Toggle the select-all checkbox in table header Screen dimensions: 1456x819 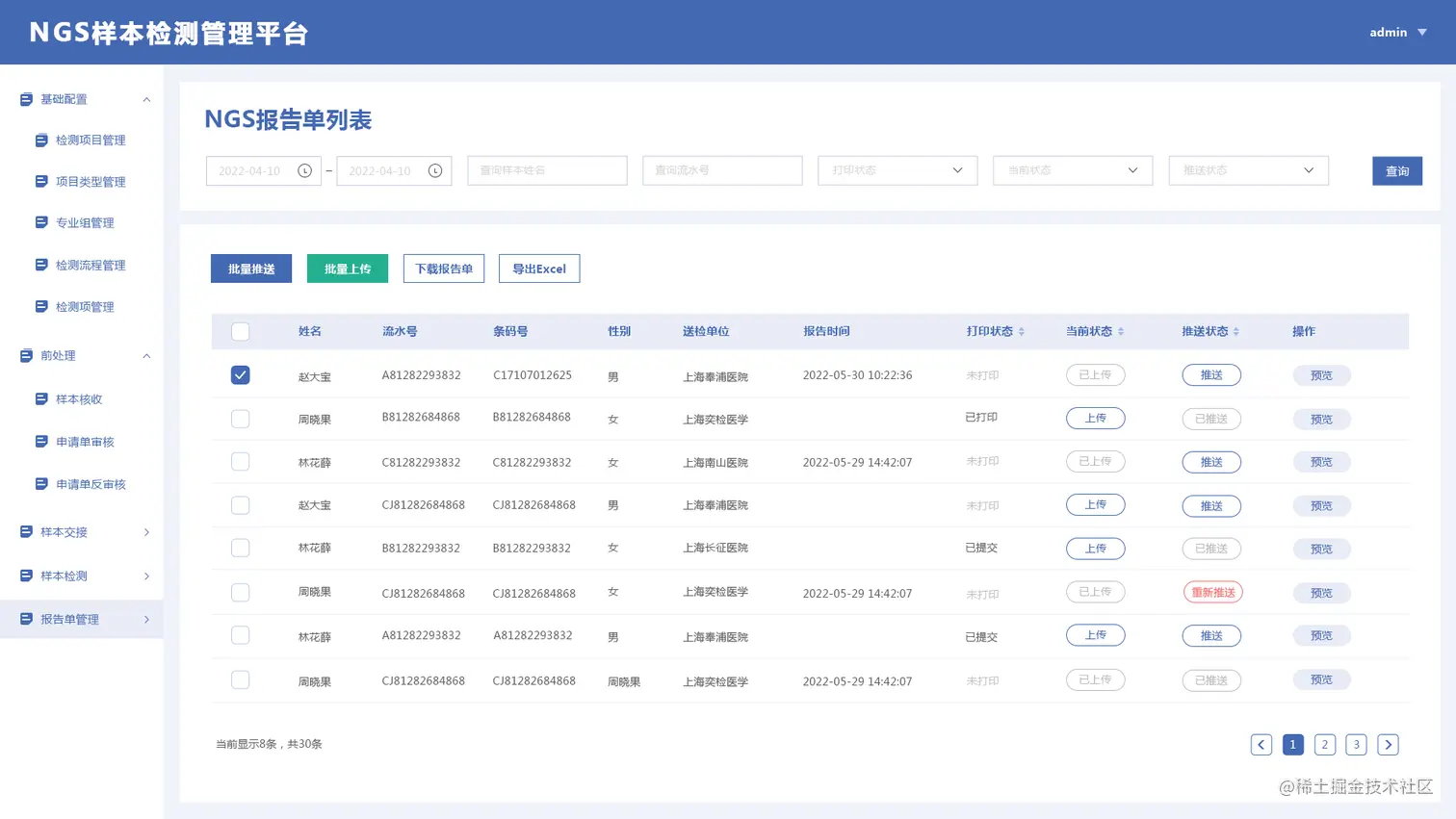click(241, 331)
